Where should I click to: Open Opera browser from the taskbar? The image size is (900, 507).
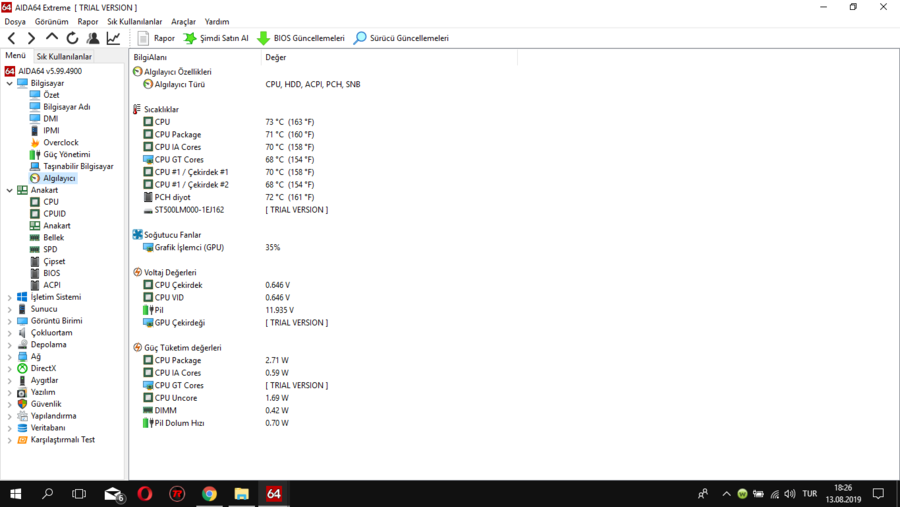point(145,494)
